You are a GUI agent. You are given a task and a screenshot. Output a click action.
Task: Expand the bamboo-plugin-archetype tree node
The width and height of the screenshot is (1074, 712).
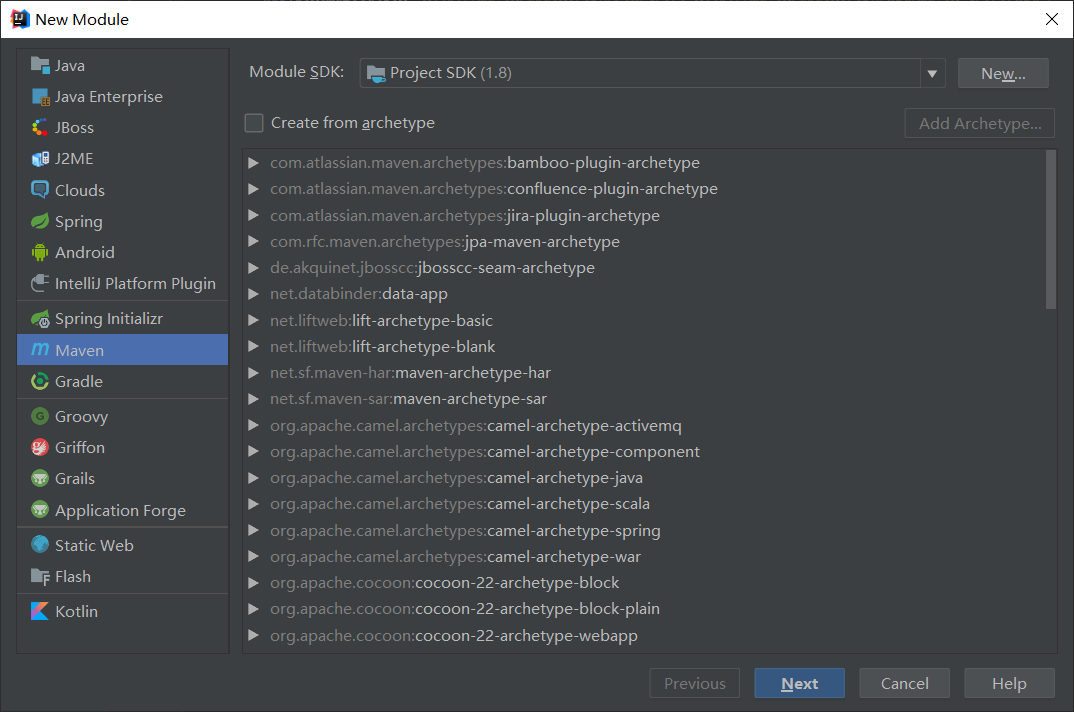254,163
